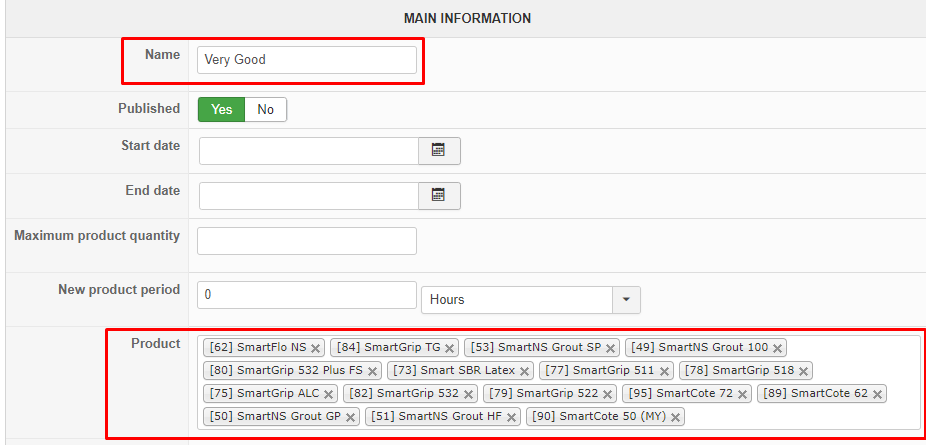Remove the [78] SmartGrip 518 tag

(x=803, y=371)
